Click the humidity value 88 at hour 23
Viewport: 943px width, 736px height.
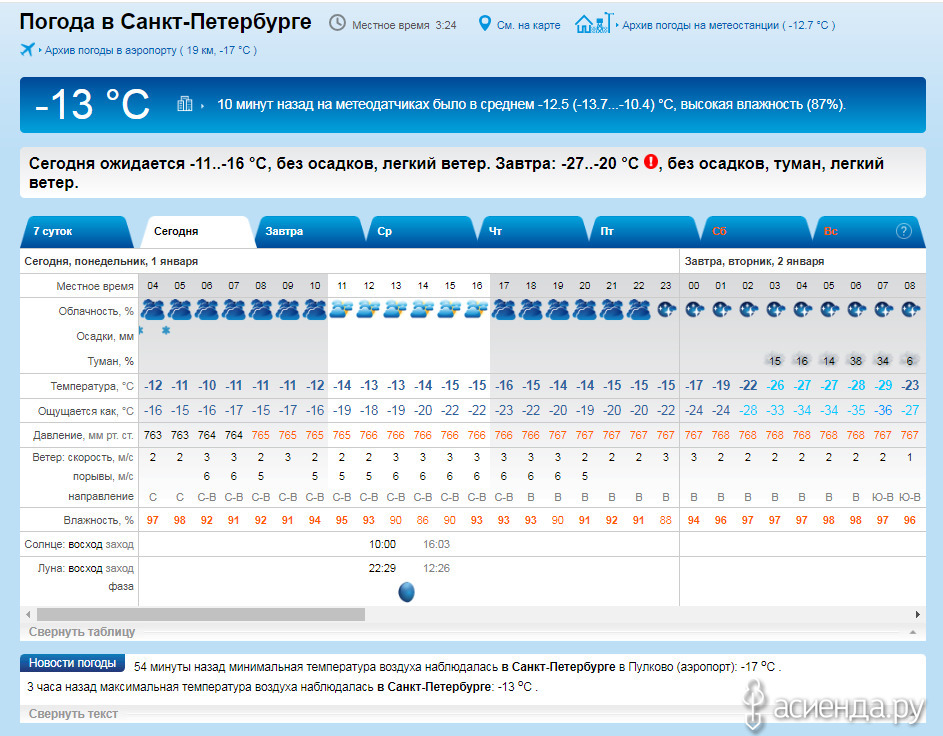[x=665, y=520]
